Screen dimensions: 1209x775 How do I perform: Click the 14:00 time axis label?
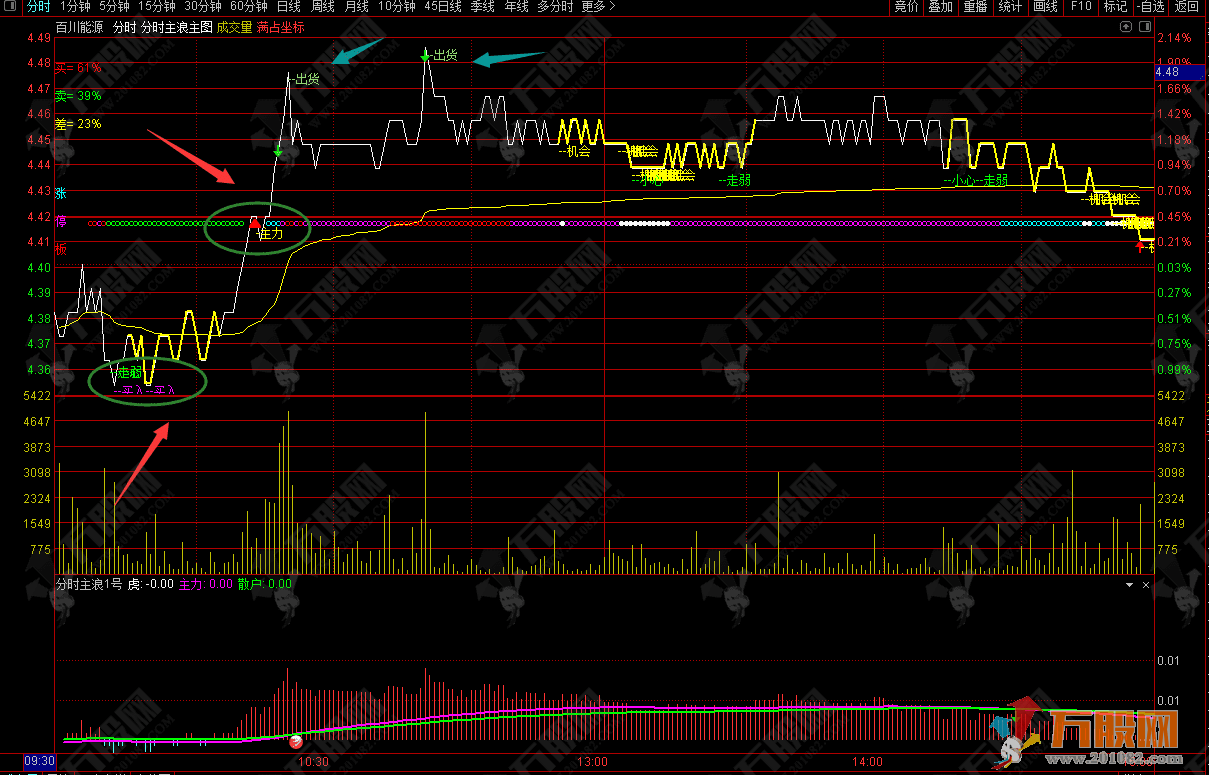tap(867, 761)
